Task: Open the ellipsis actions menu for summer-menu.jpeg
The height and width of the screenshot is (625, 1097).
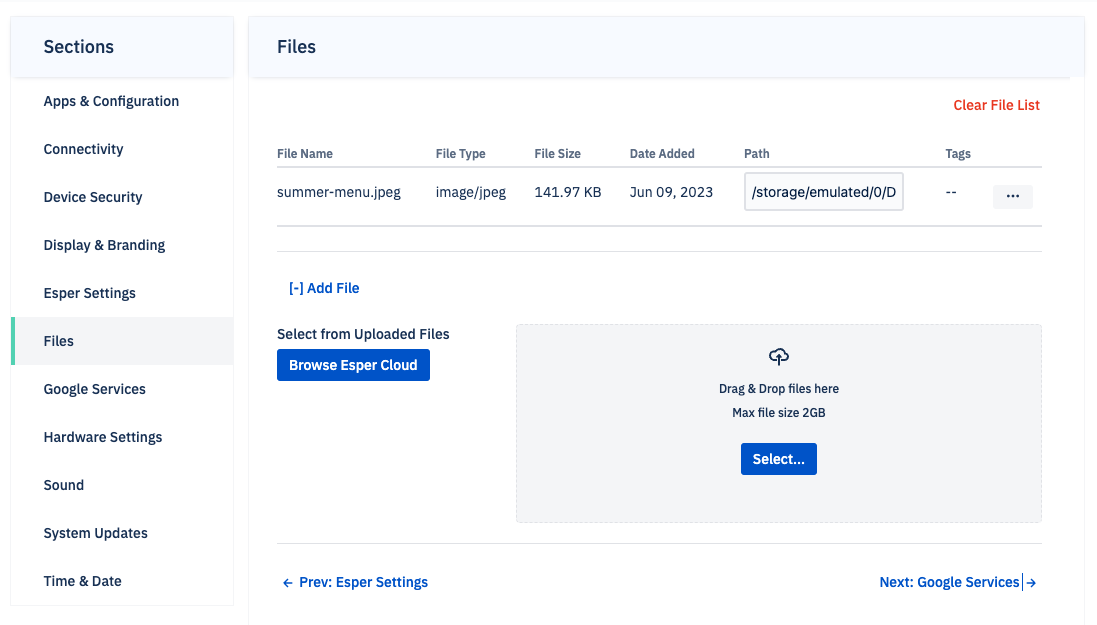Action: tap(1013, 196)
